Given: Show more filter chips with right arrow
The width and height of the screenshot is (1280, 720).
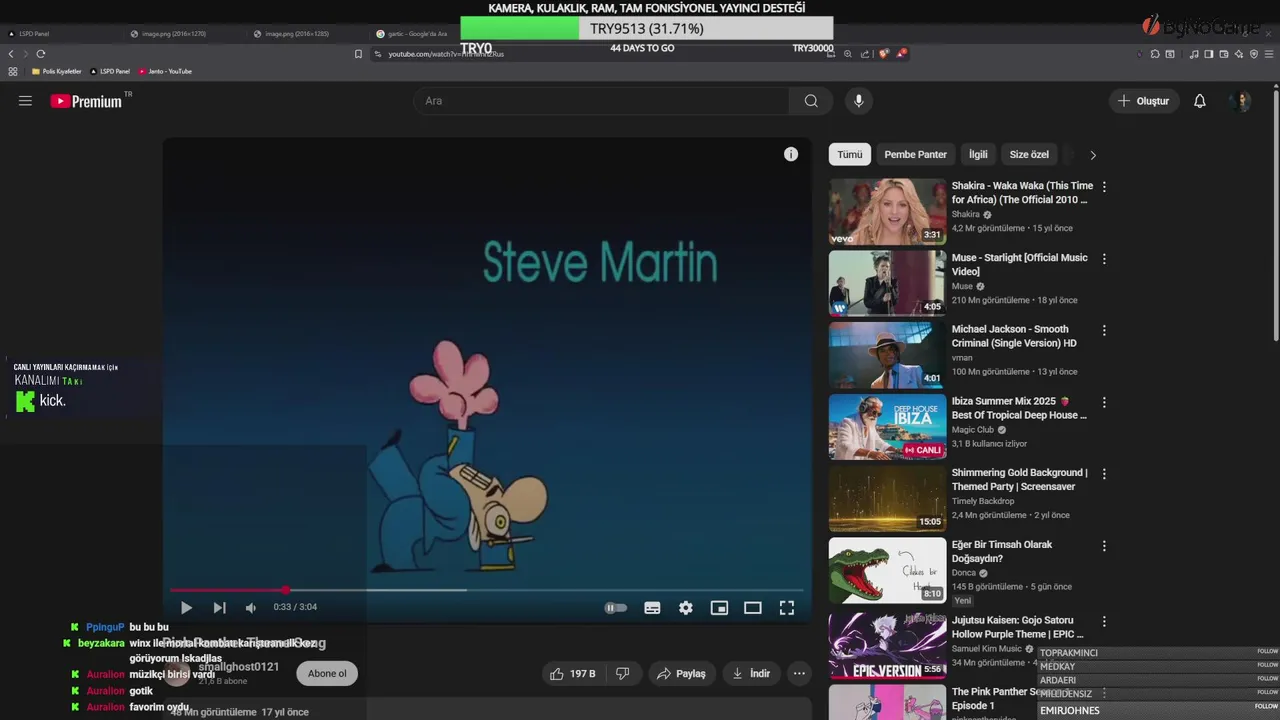Looking at the screenshot, I should pos(1093,155).
